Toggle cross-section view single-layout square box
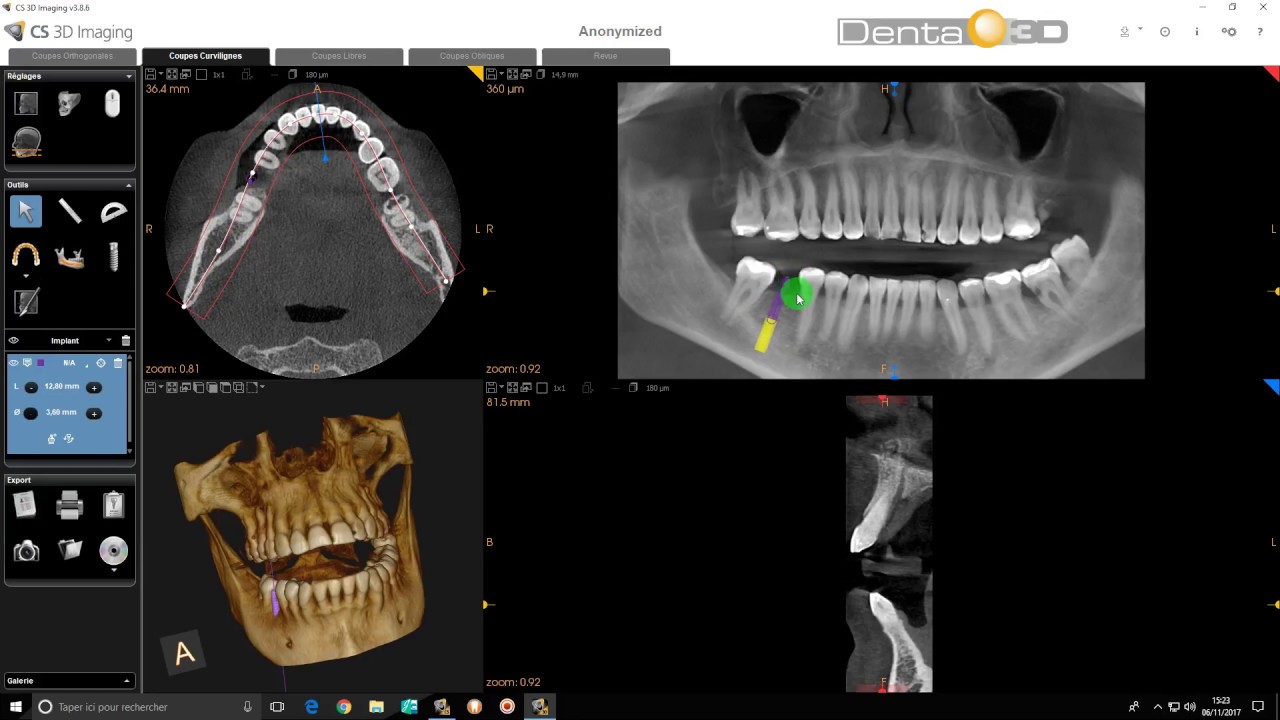This screenshot has width=1280, height=720. [x=542, y=387]
